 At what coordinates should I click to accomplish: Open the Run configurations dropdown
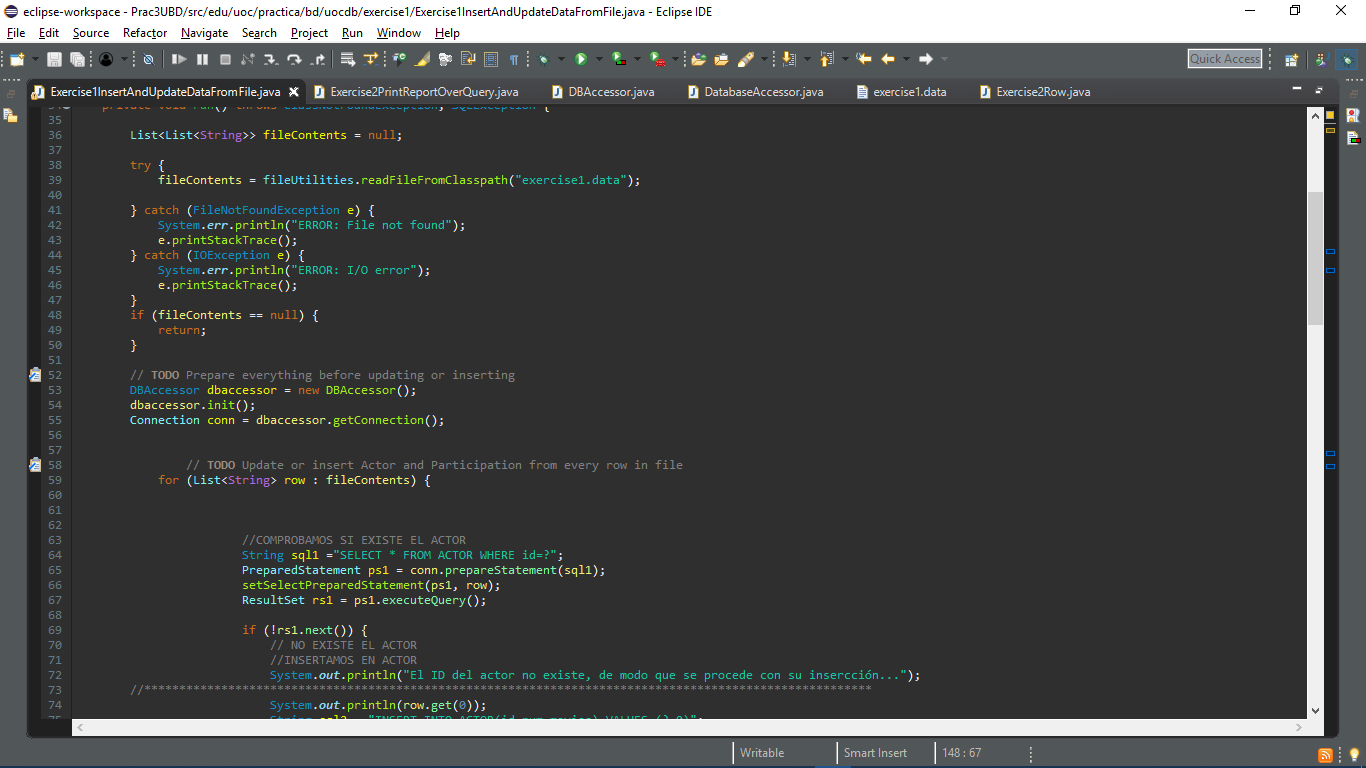point(599,59)
